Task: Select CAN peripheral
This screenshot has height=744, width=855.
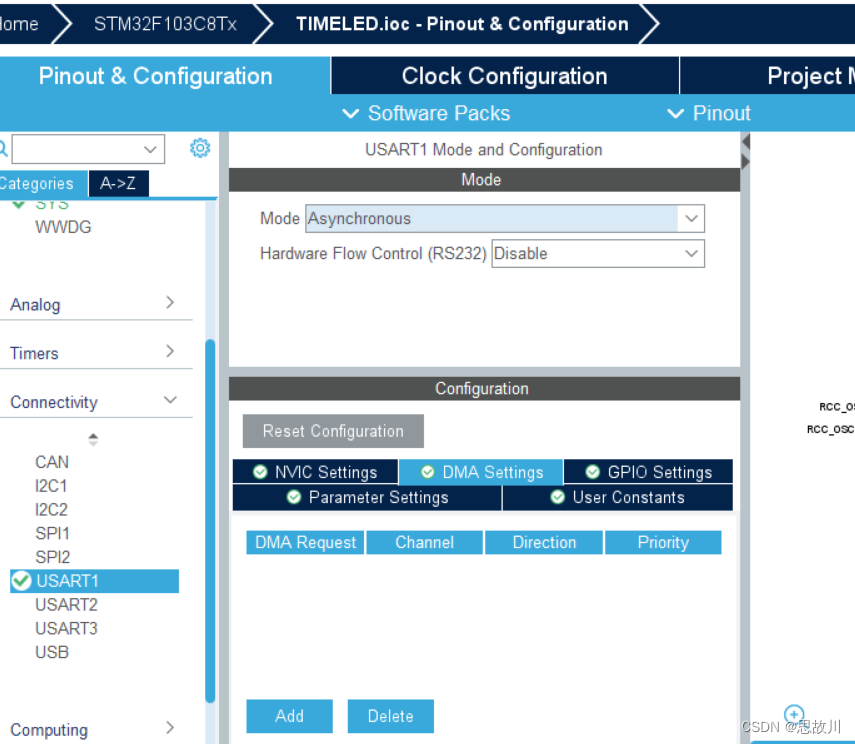Action: (52, 462)
